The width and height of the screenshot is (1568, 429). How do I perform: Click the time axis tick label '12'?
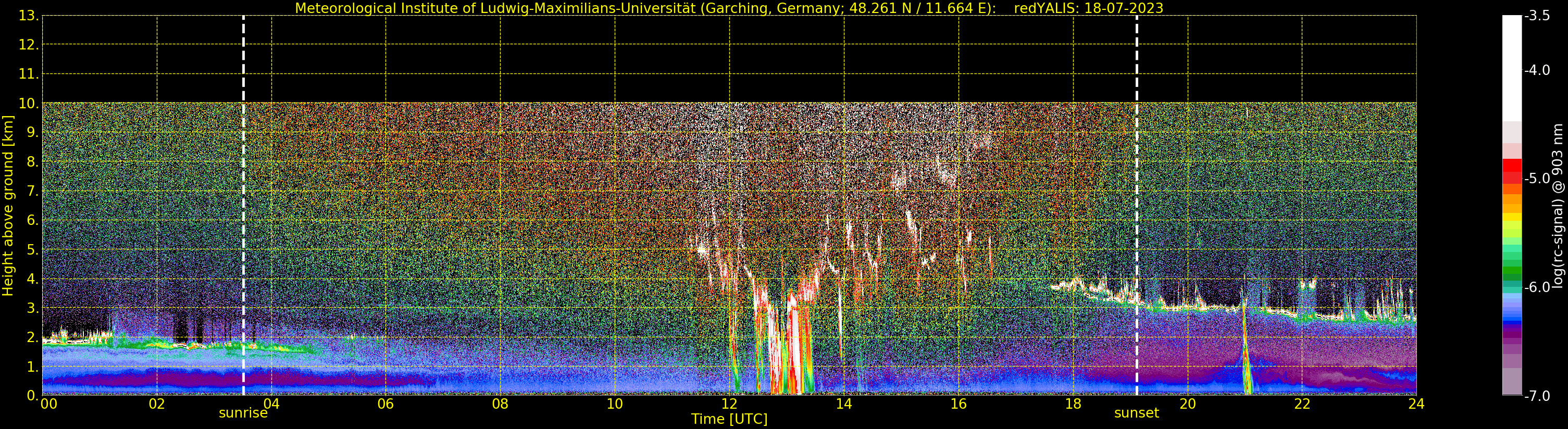[729, 404]
